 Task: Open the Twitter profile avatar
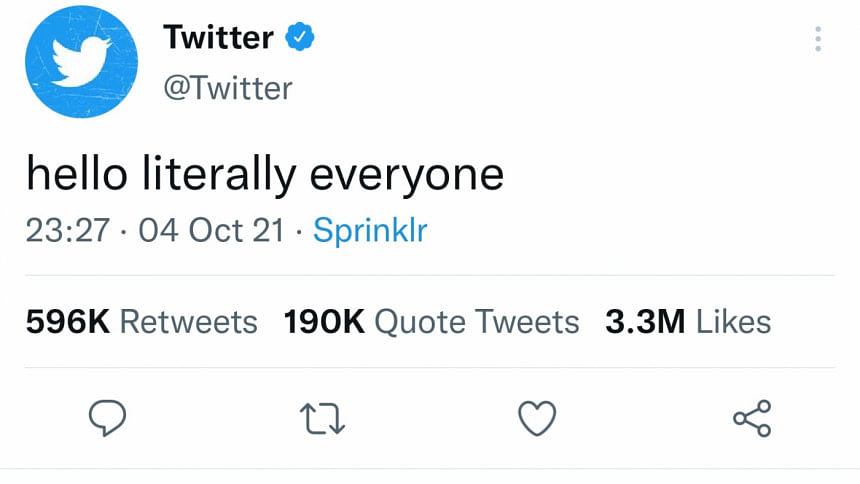pyautogui.click(x=81, y=61)
